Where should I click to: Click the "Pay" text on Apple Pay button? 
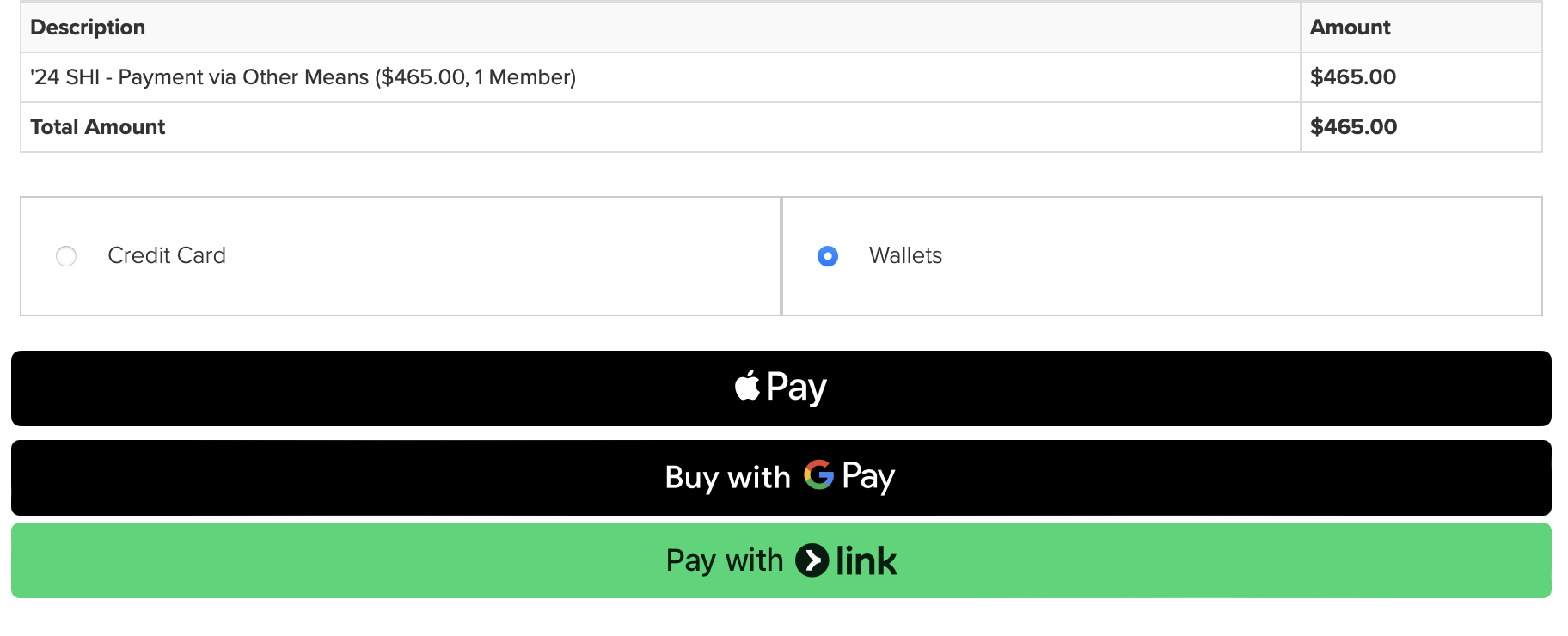796,388
